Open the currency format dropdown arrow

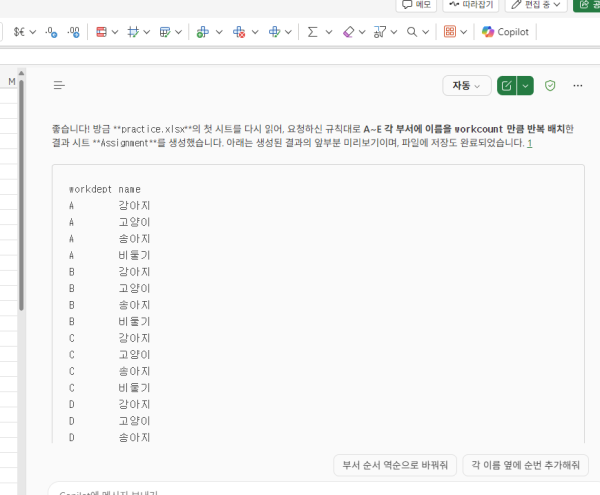click(x=33, y=32)
